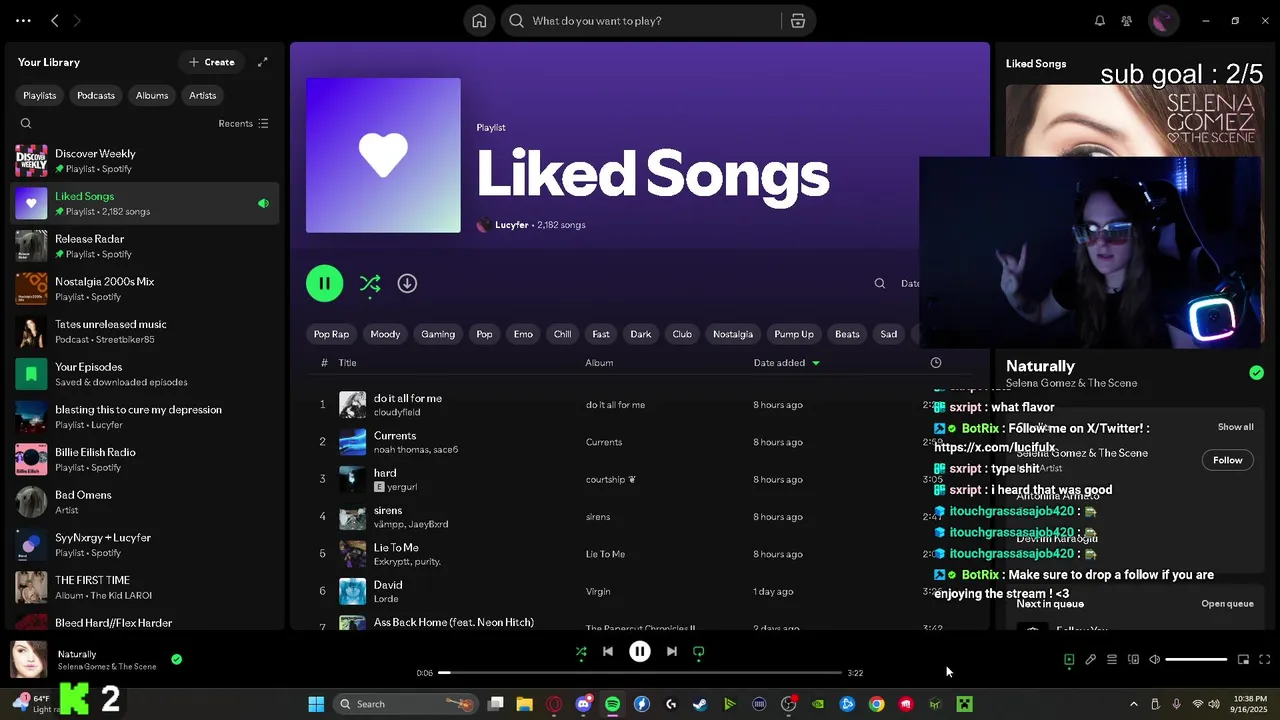The image size is (1280, 720).
Task: Adjust the volume slider
Action: point(1196,660)
